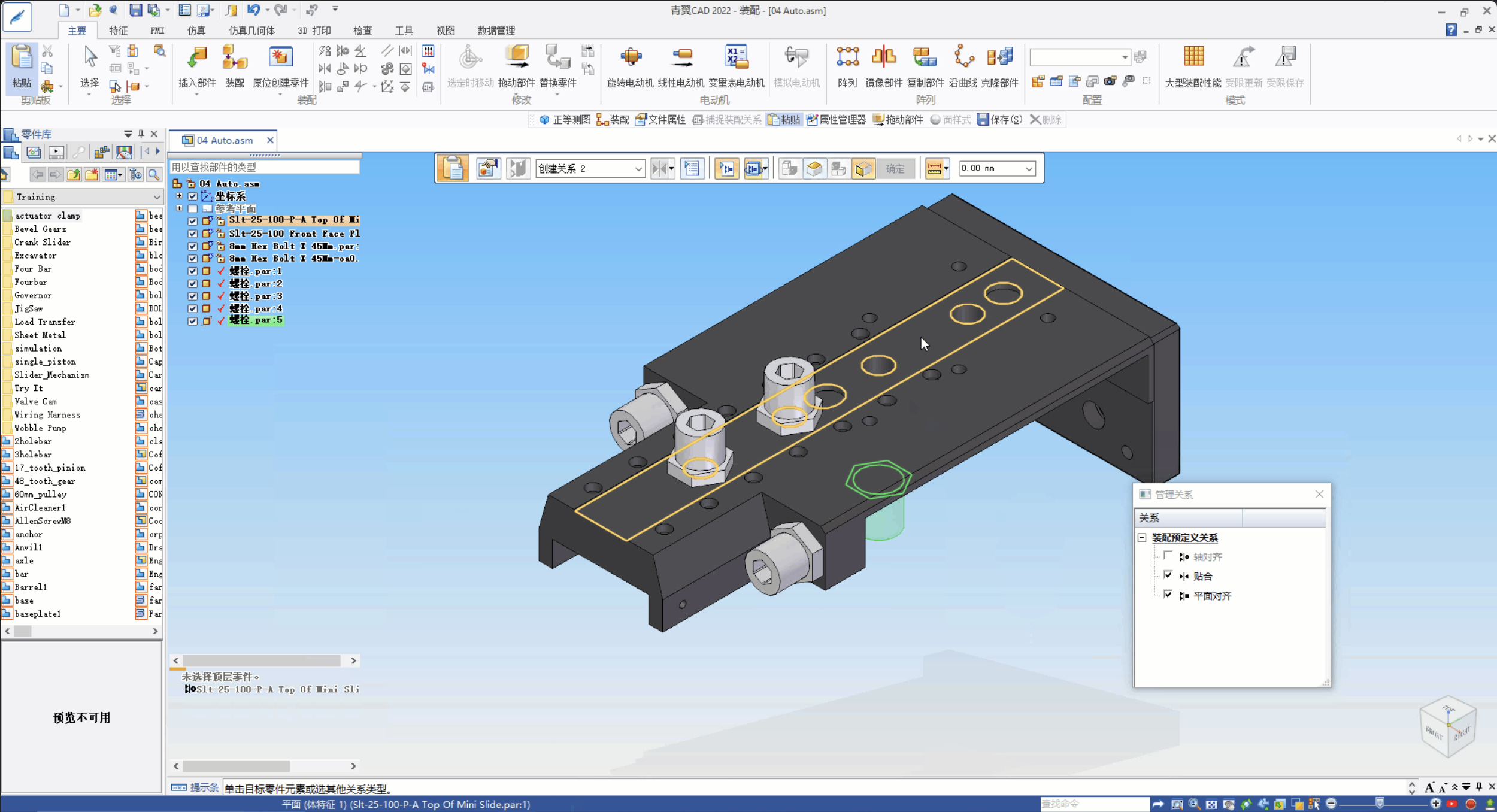Open the Training folder dropdown
Screen dimensions: 1497x812
[156, 197]
